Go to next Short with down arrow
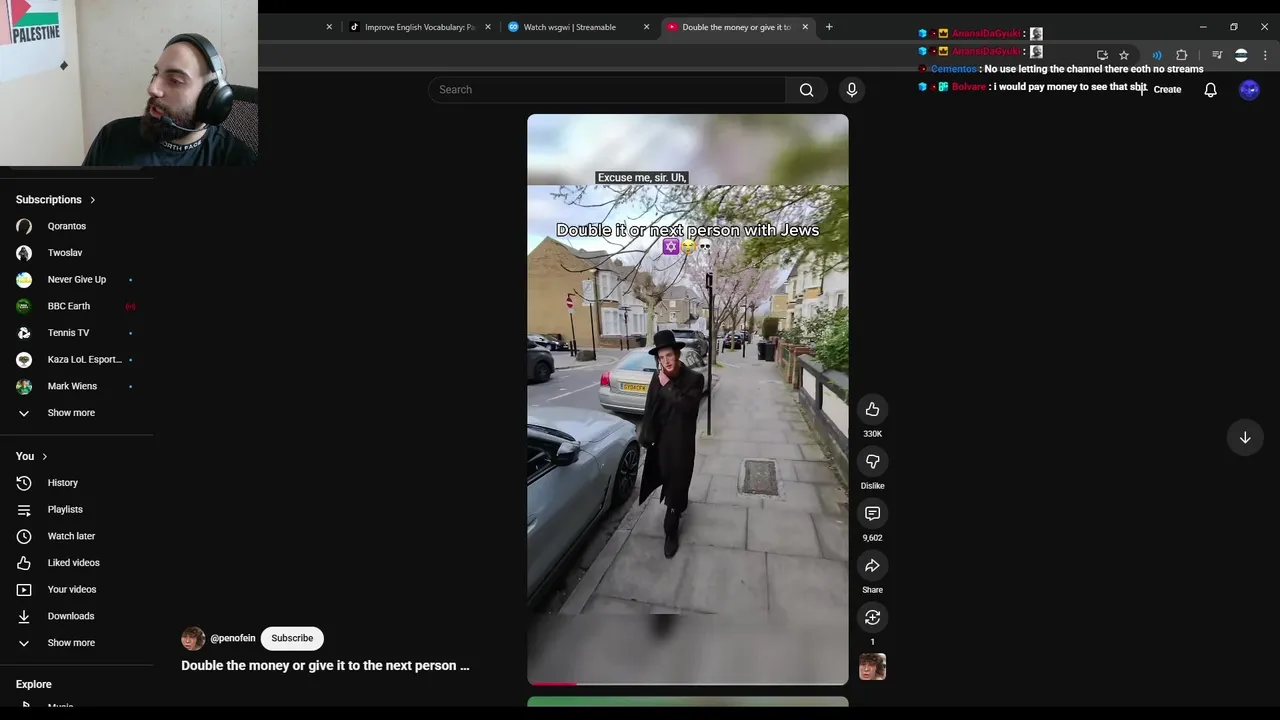The width and height of the screenshot is (1280, 720). (1245, 437)
